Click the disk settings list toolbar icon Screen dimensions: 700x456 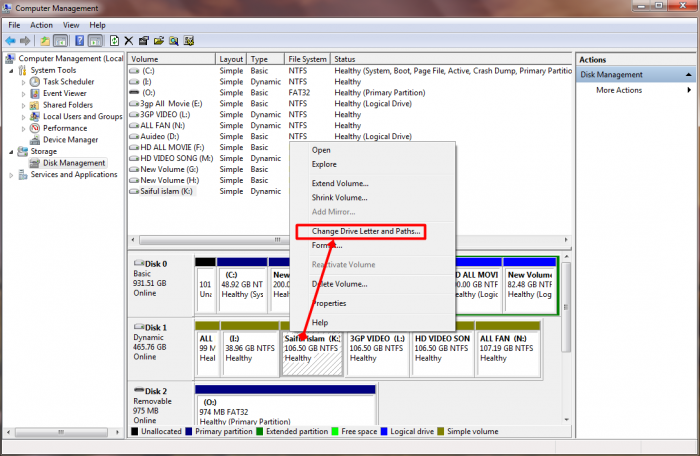189,41
